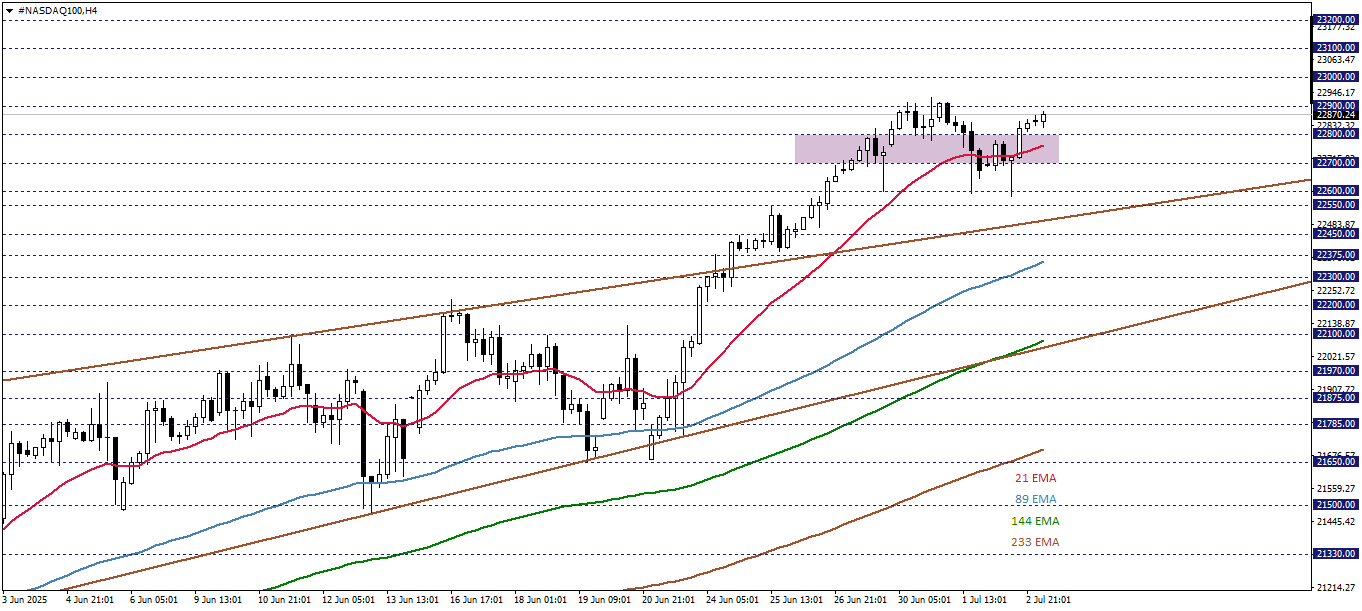Click the 10 Jun 21:01 time label
The image size is (1362, 611).
(x=285, y=600)
